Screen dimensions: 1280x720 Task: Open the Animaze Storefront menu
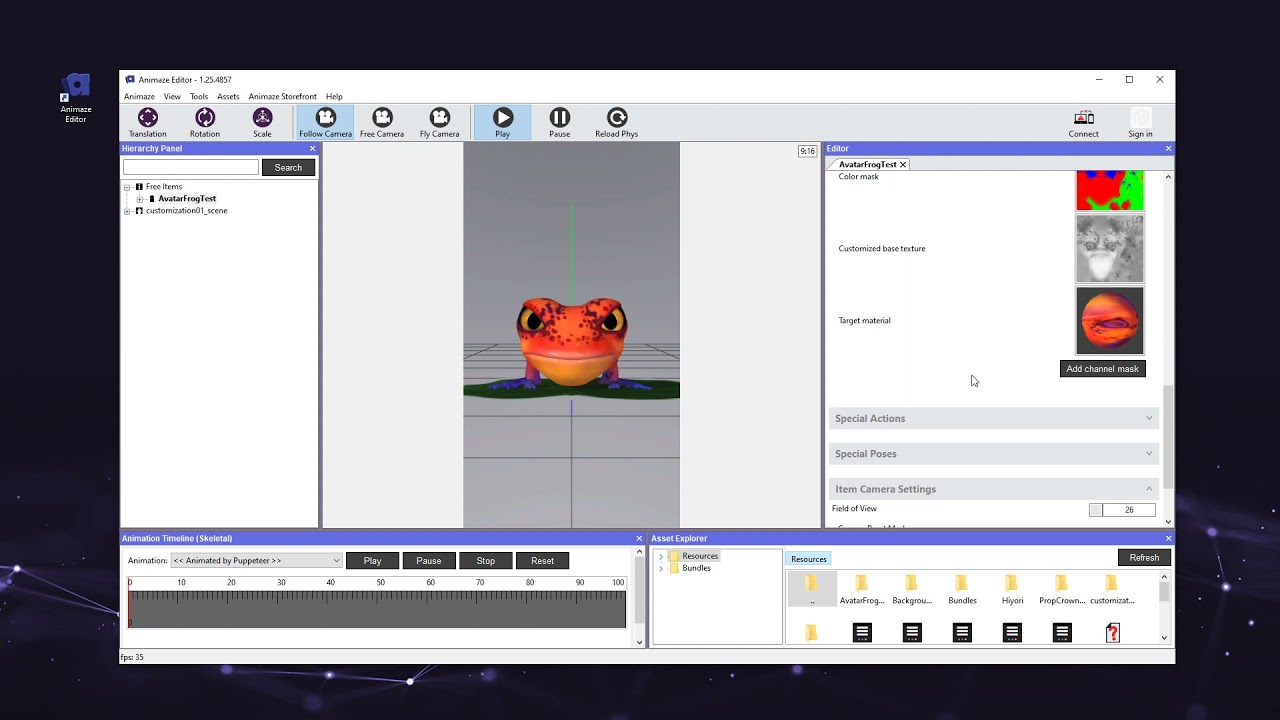[x=283, y=97]
